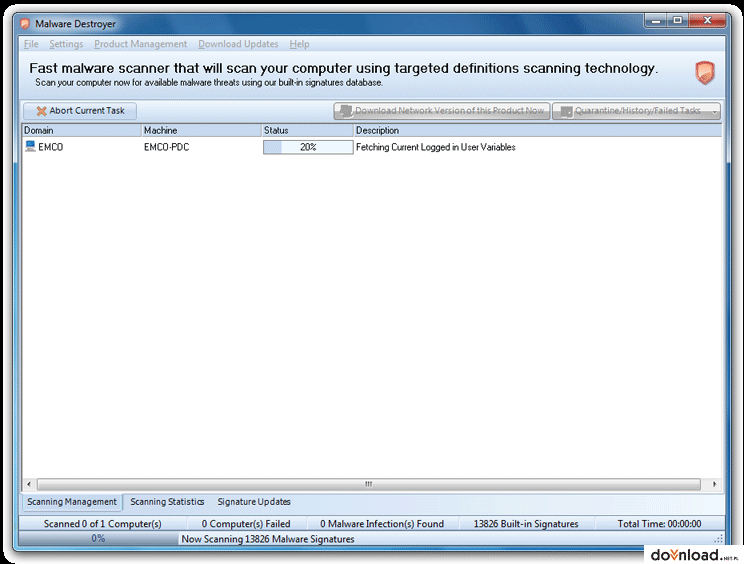Image resolution: width=744 pixels, height=564 pixels.
Task: Open the File menu
Action: click(31, 44)
